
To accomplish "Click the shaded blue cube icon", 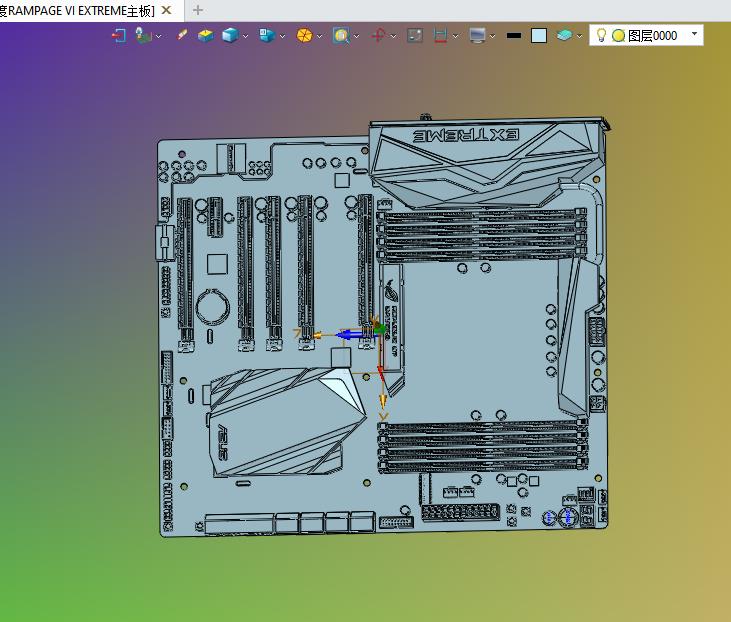I will pyautogui.click(x=230, y=35).
